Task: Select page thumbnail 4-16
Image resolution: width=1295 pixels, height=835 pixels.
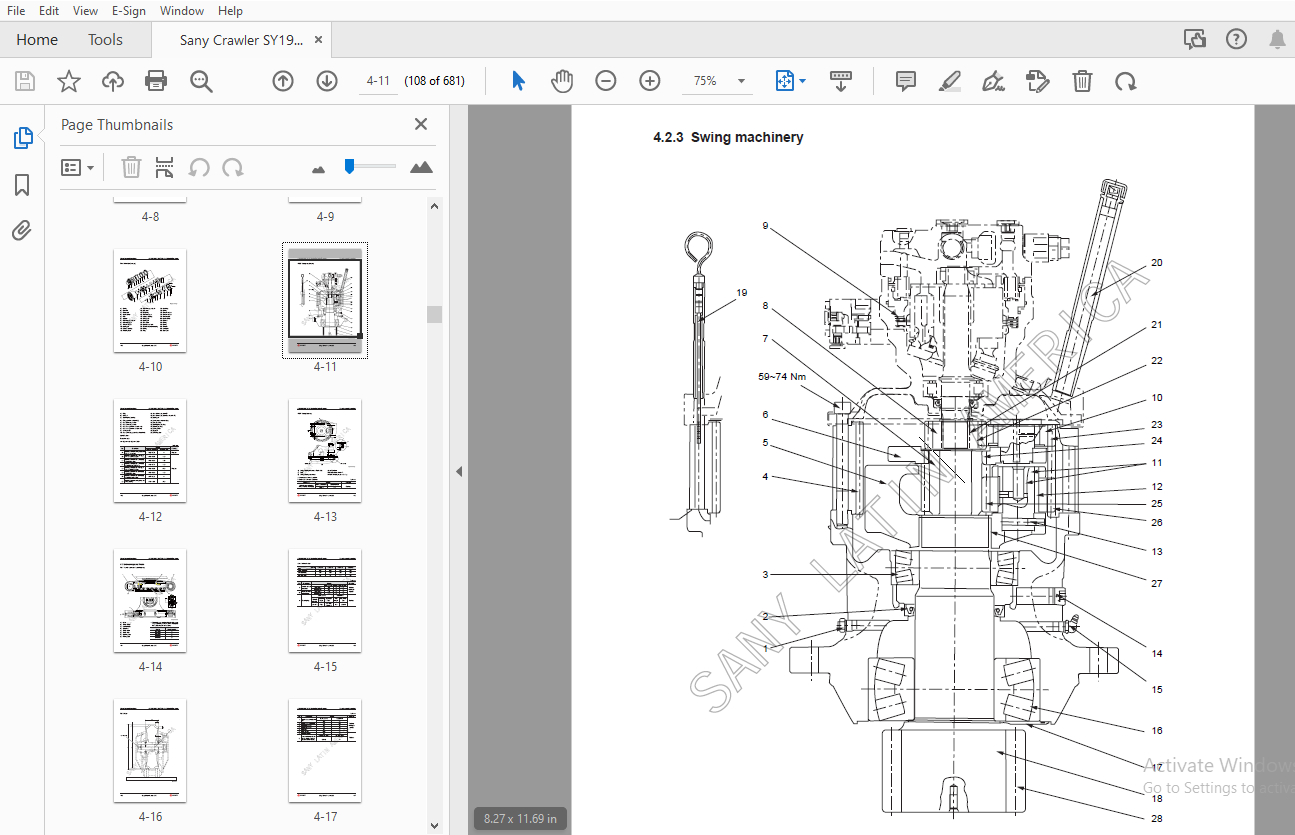Action: point(150,751)
